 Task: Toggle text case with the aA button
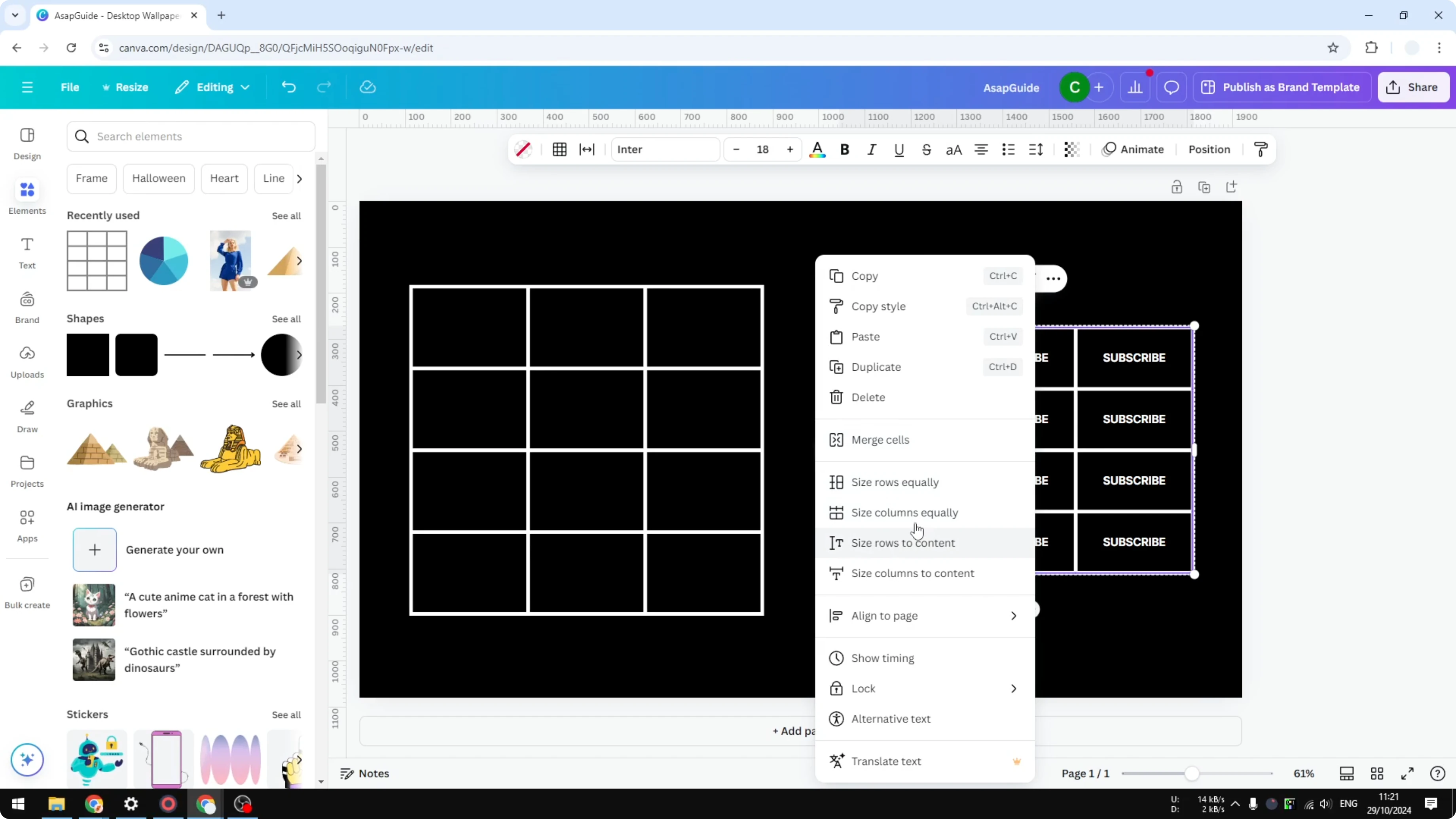pos(954,149)
